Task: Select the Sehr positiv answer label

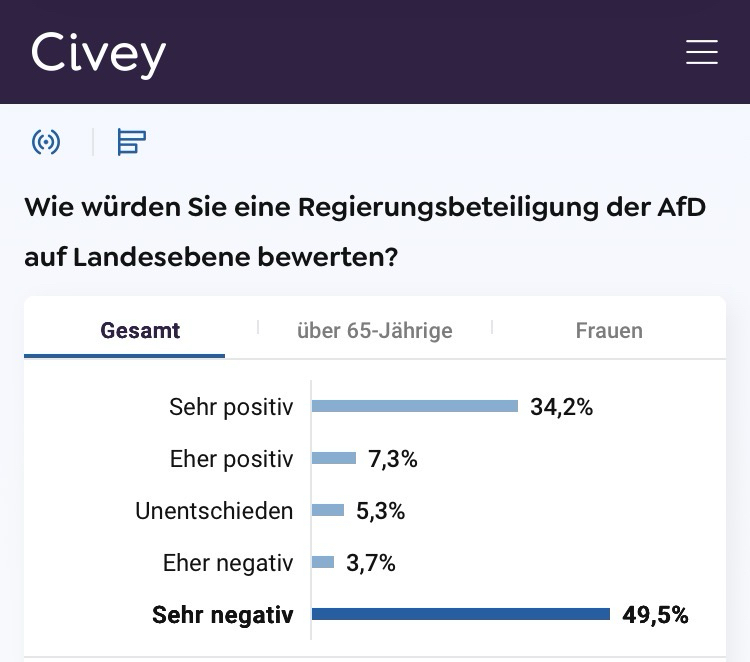Action: 231,407
